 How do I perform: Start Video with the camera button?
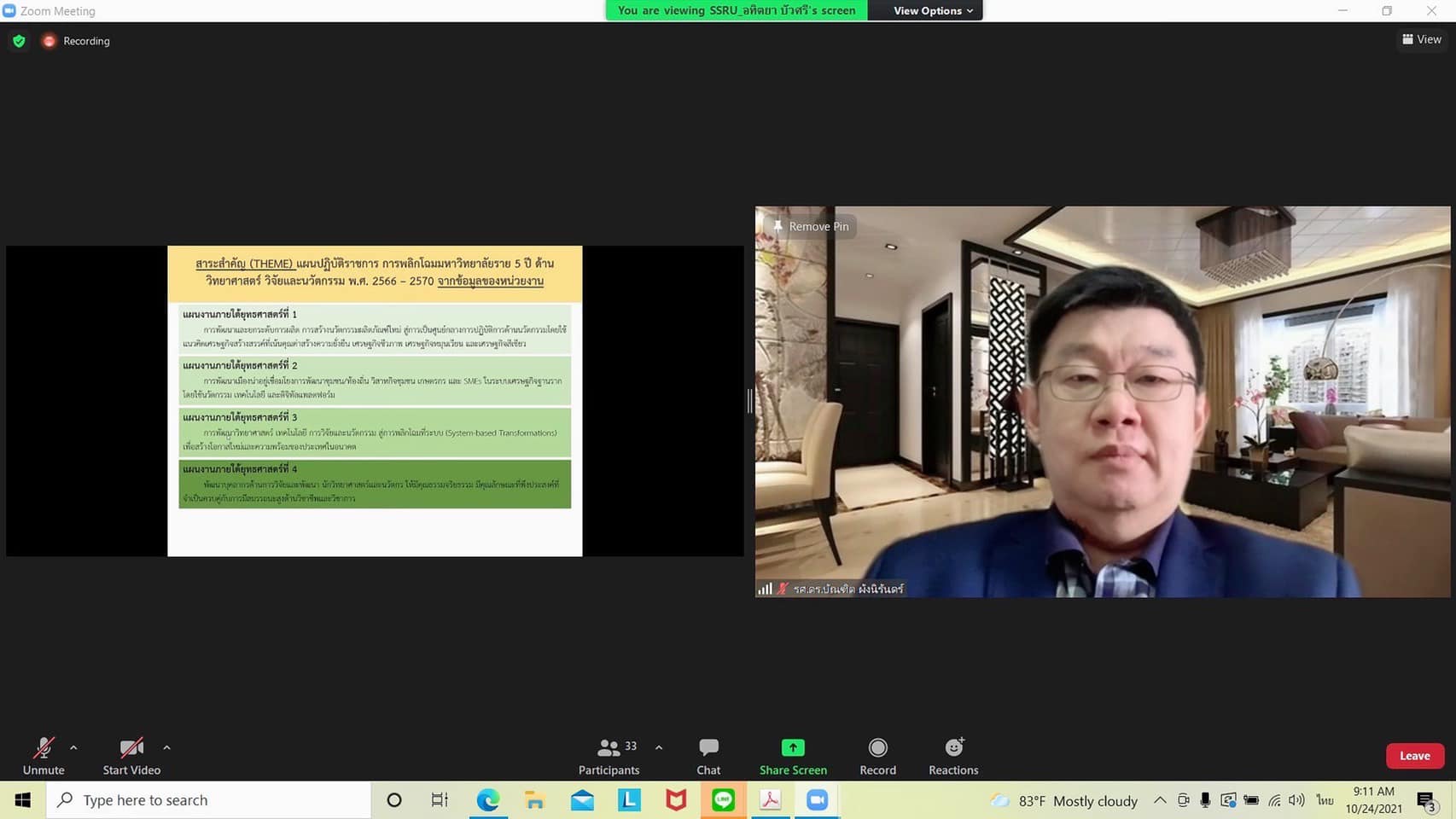pyautogui.click(x=131, y=756)
